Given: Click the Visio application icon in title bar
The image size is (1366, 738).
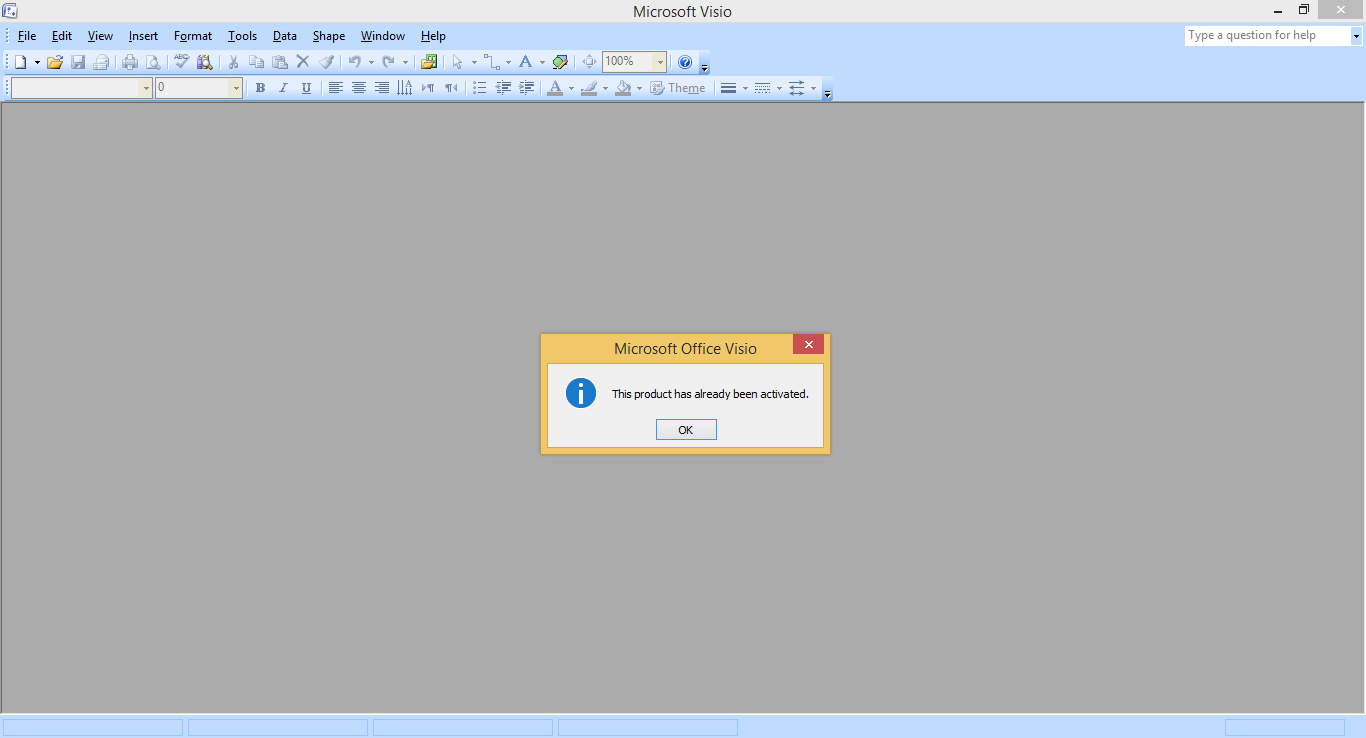Looking at the screenshot, I should pyautogui.click(x=10, y=11).
